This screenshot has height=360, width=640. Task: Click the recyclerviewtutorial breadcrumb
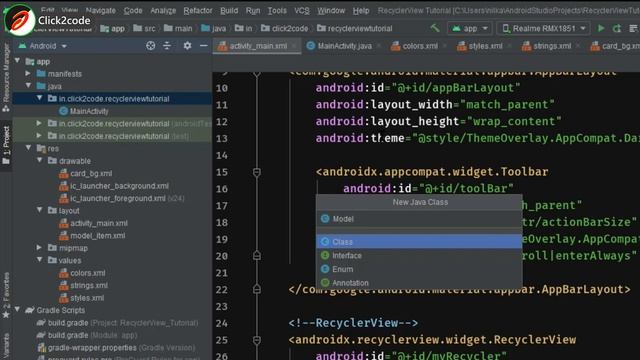(355, 28)
